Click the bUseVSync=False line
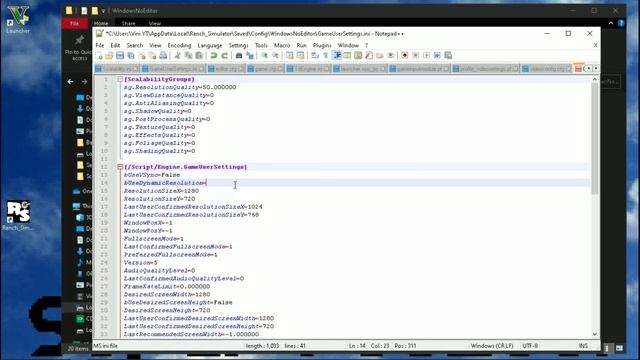640x360 pixels. 152,175
